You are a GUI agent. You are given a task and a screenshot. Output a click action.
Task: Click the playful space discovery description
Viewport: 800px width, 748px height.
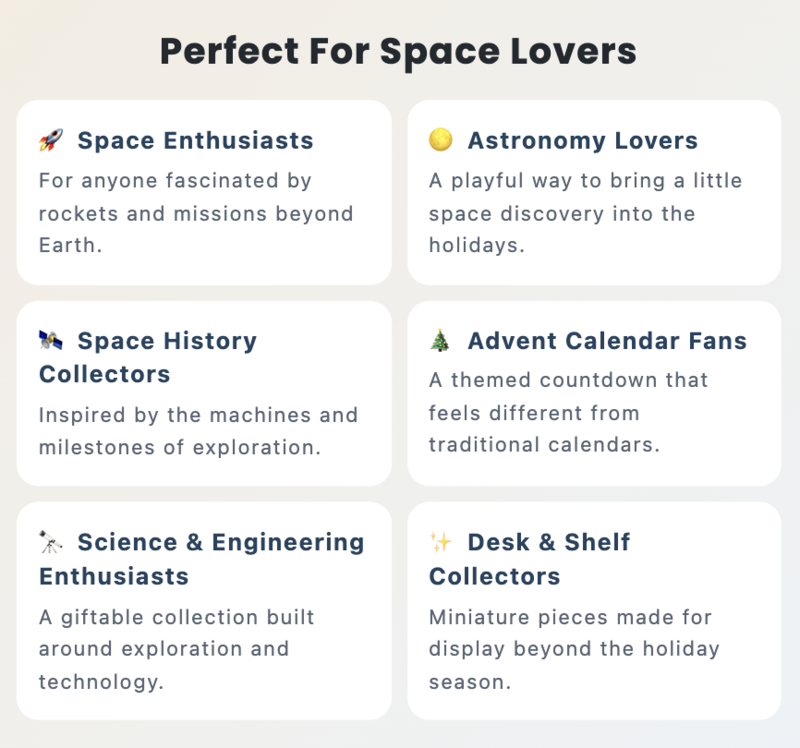coord(585,213)
